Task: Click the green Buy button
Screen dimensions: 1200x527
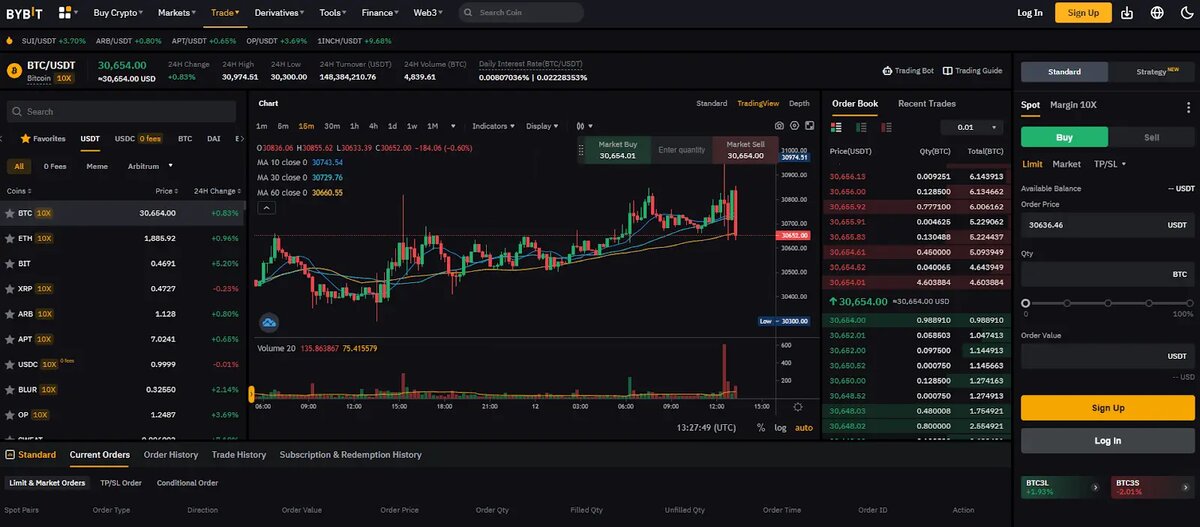Action: 1064,137
